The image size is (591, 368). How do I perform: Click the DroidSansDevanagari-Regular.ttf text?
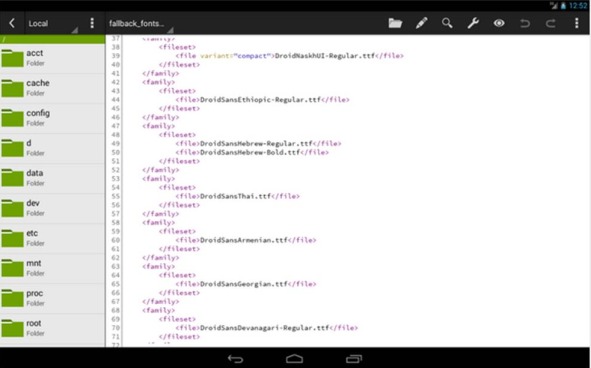tap(265, 328)
